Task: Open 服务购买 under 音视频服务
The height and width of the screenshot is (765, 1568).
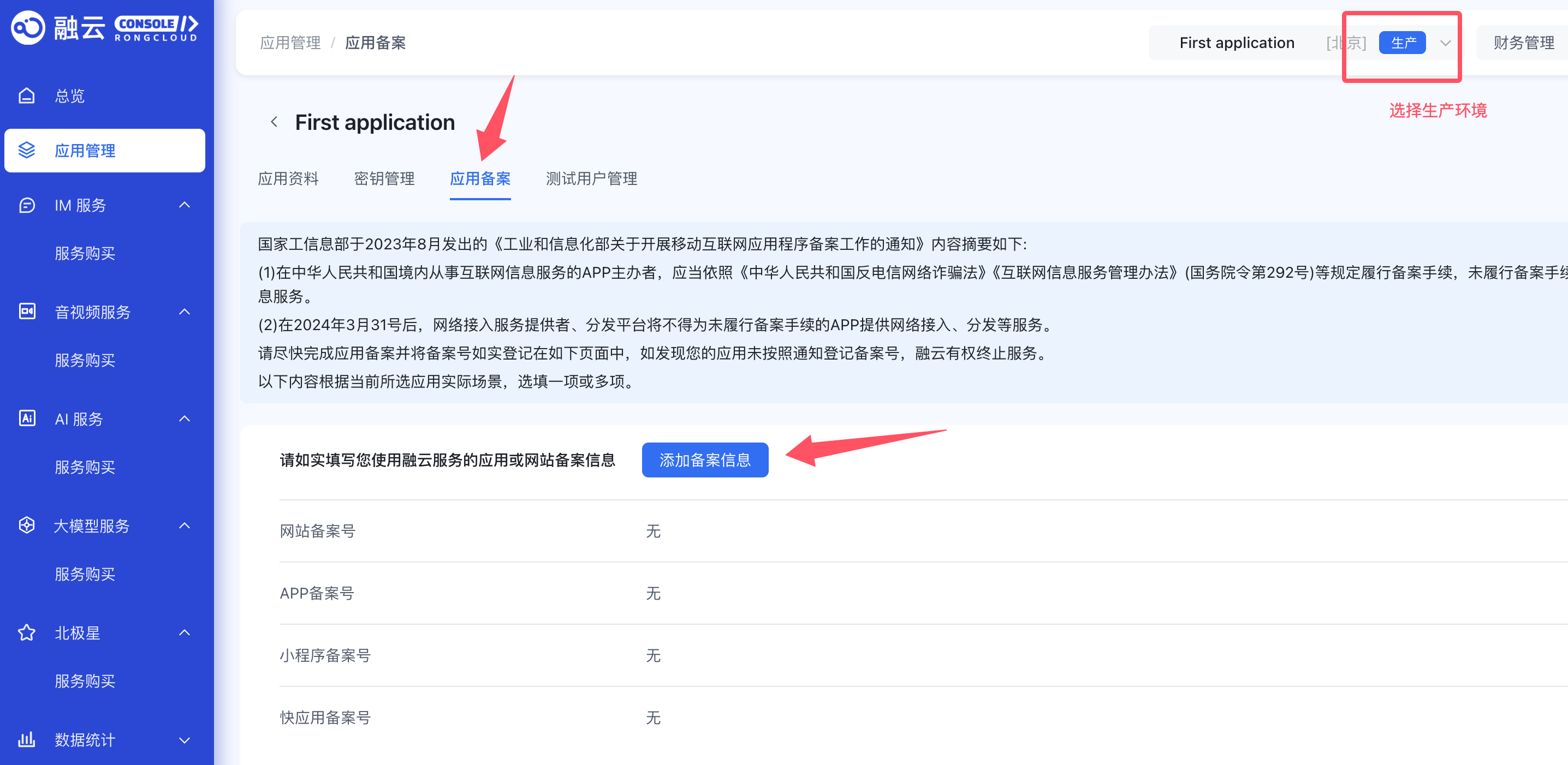Action: [x=85, y=360]
